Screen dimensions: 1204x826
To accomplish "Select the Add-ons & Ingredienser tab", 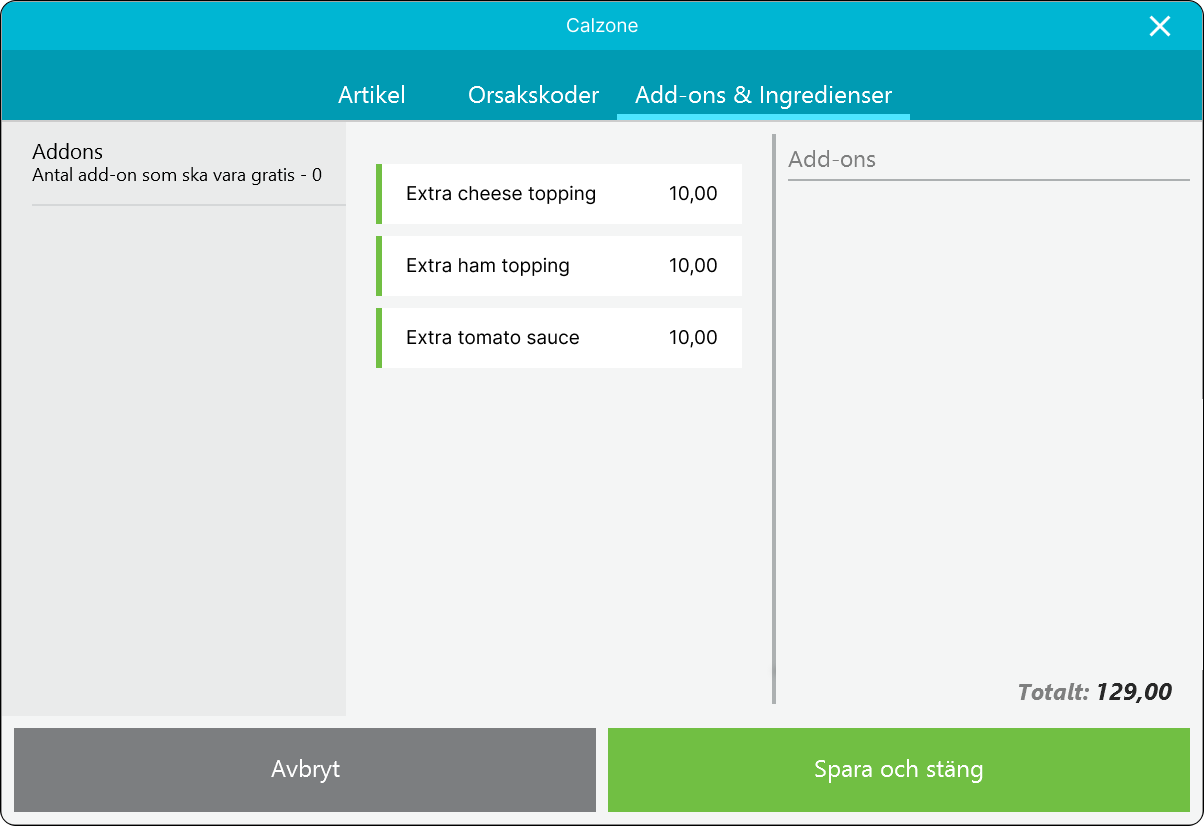I will click(763, 96).
